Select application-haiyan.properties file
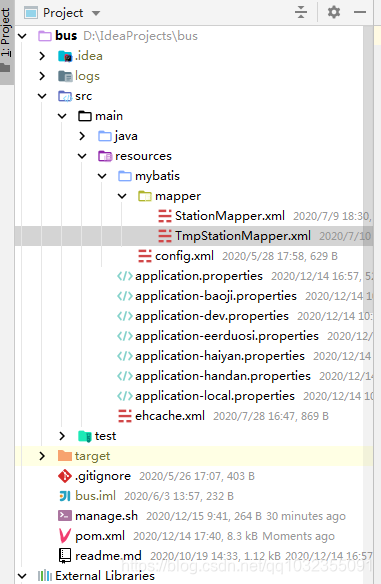 (x=220, y=356)
